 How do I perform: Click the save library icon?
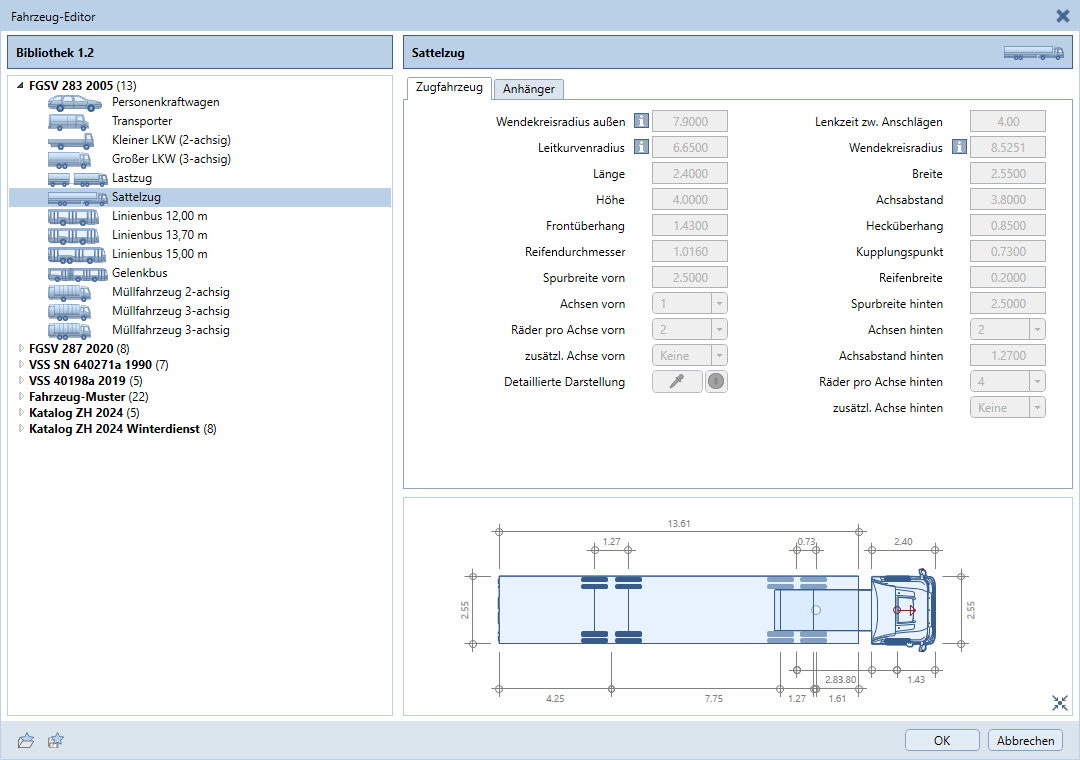(56, 740)
